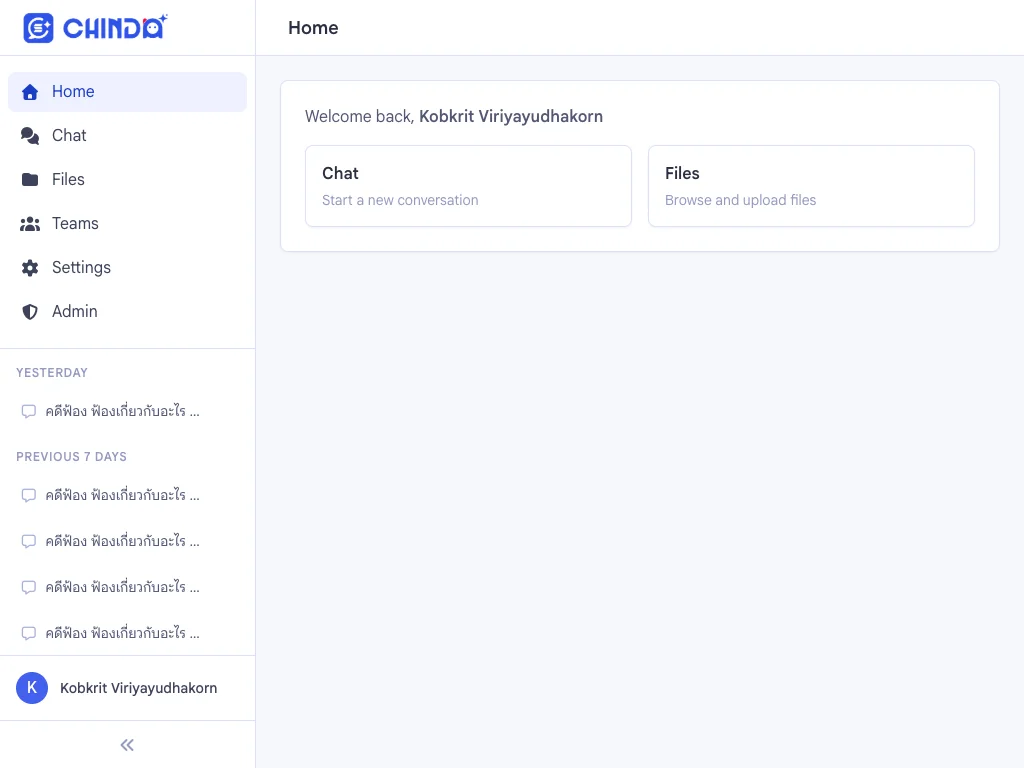Collapse the sidebar with double chevron

click(127, 745)
